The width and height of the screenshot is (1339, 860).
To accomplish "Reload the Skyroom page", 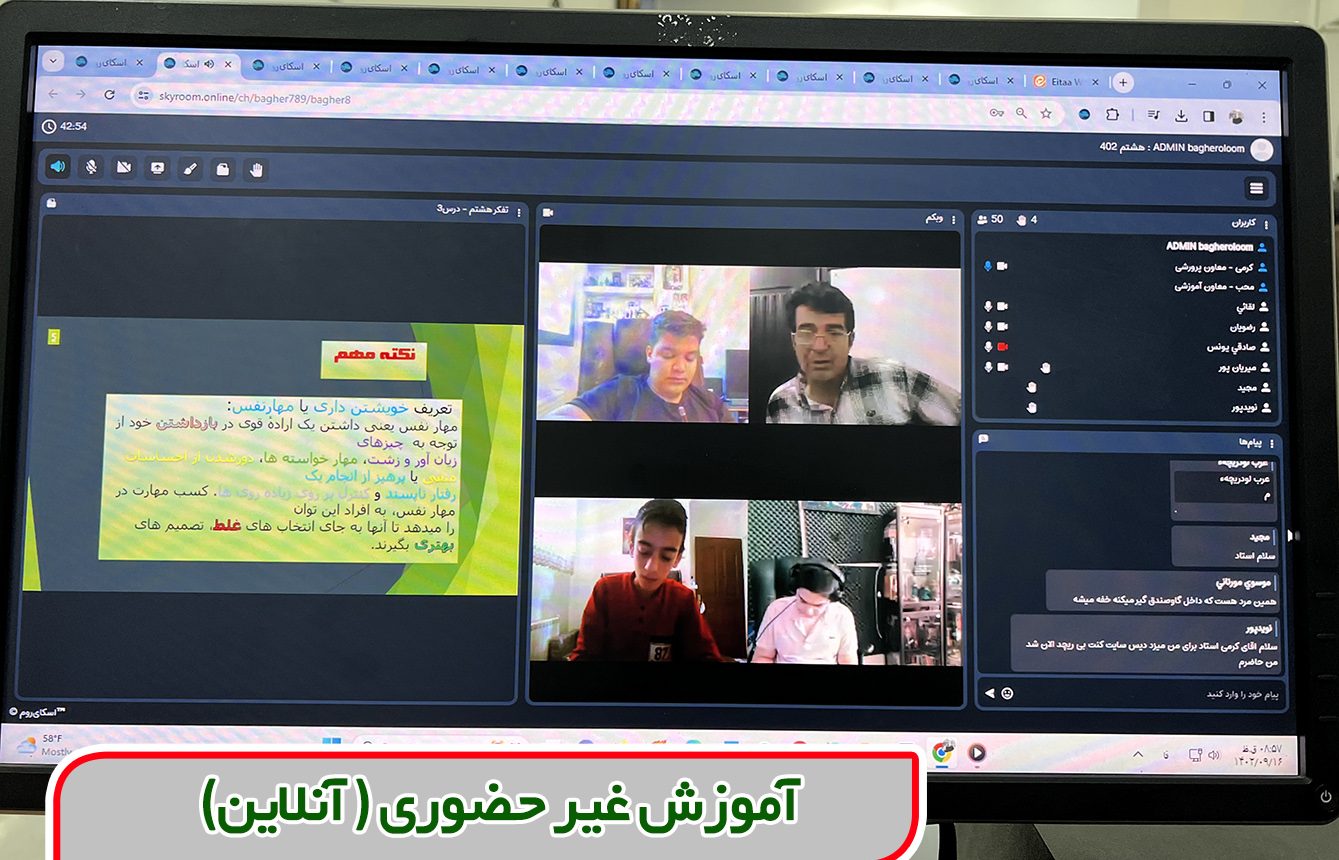I will point(109,94).
